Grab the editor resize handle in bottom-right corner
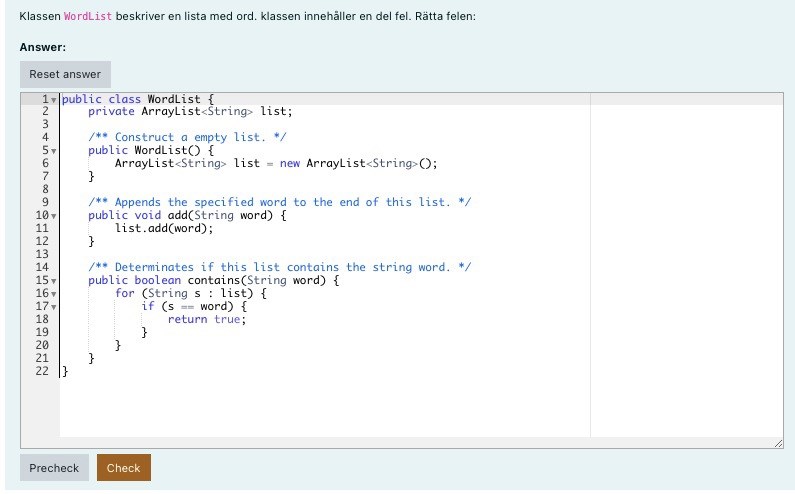The width and height of the screenshot is (795, 494). [777, 442]
